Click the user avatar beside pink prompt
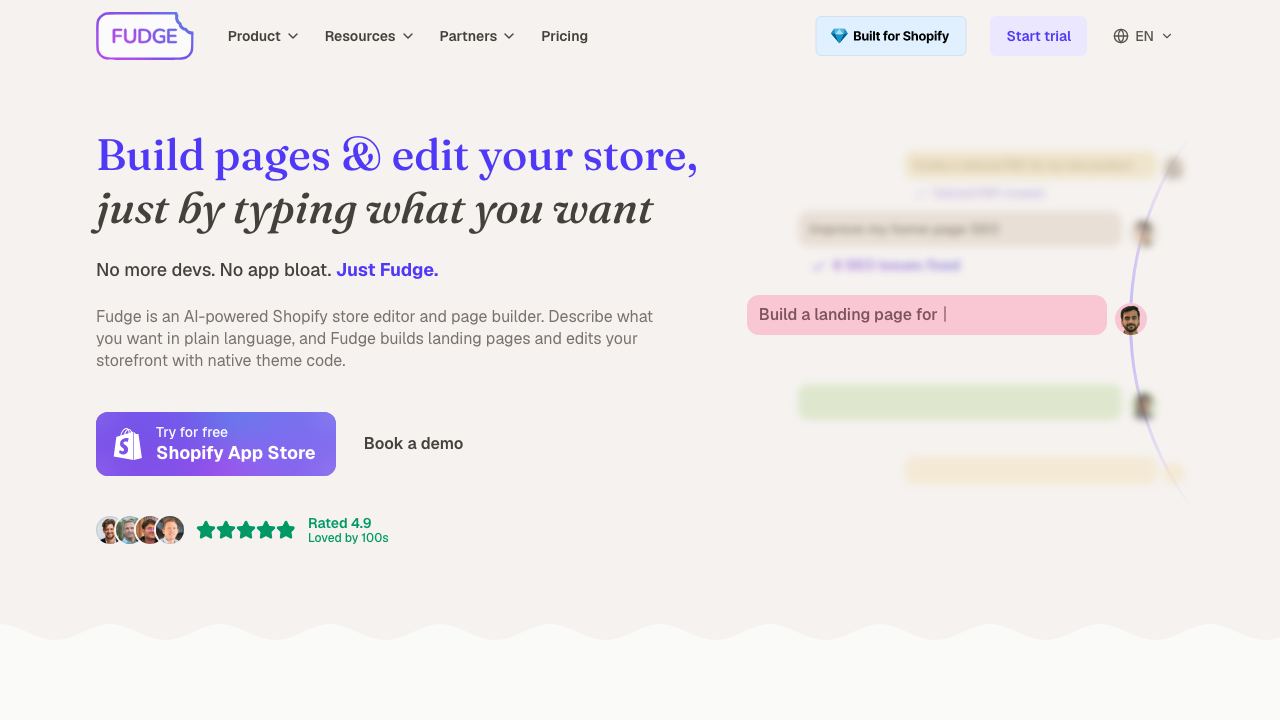 1131,320
